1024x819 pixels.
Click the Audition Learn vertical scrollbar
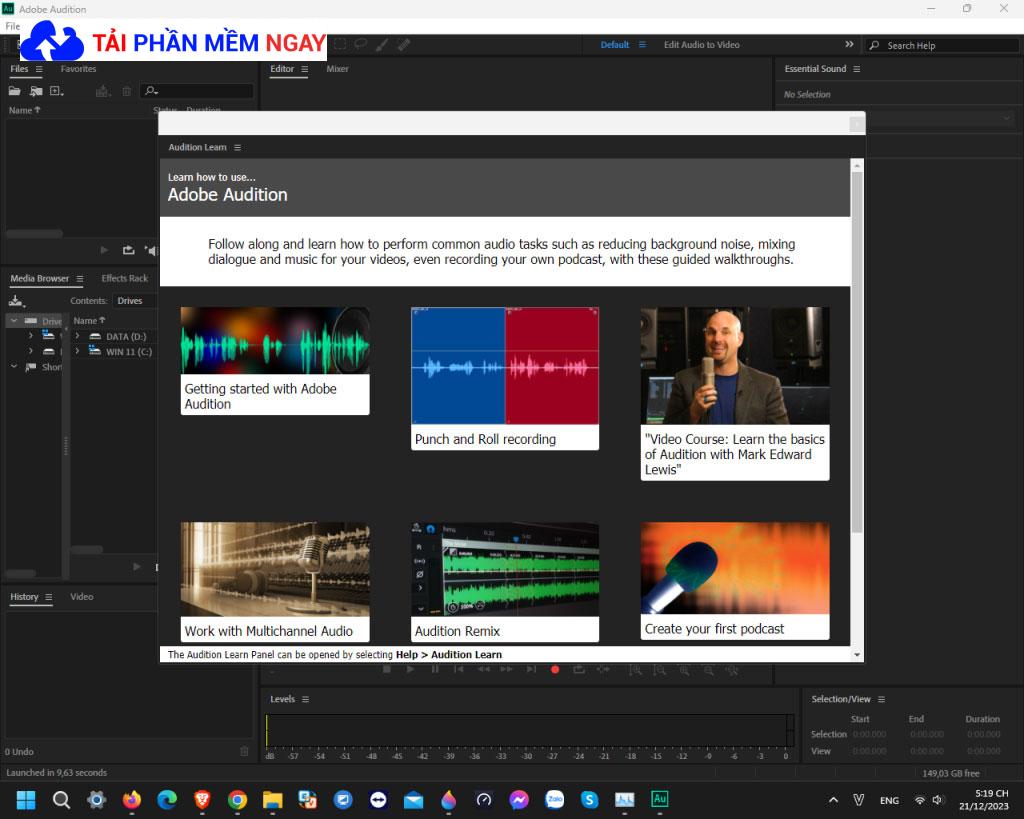(857, 351)
